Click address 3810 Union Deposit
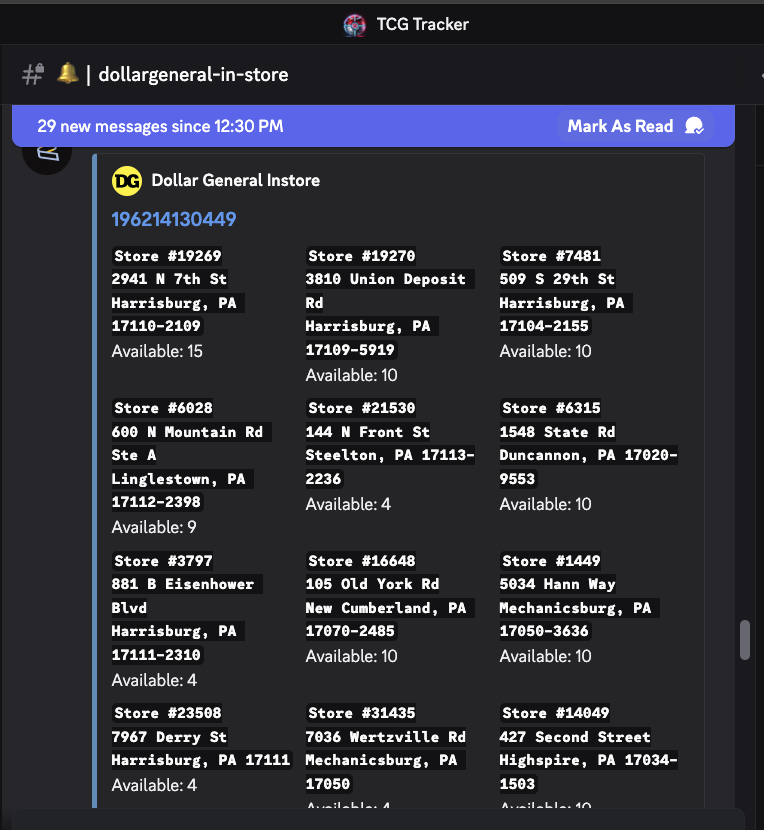This screenshot has height=830, width=764. 385,279
